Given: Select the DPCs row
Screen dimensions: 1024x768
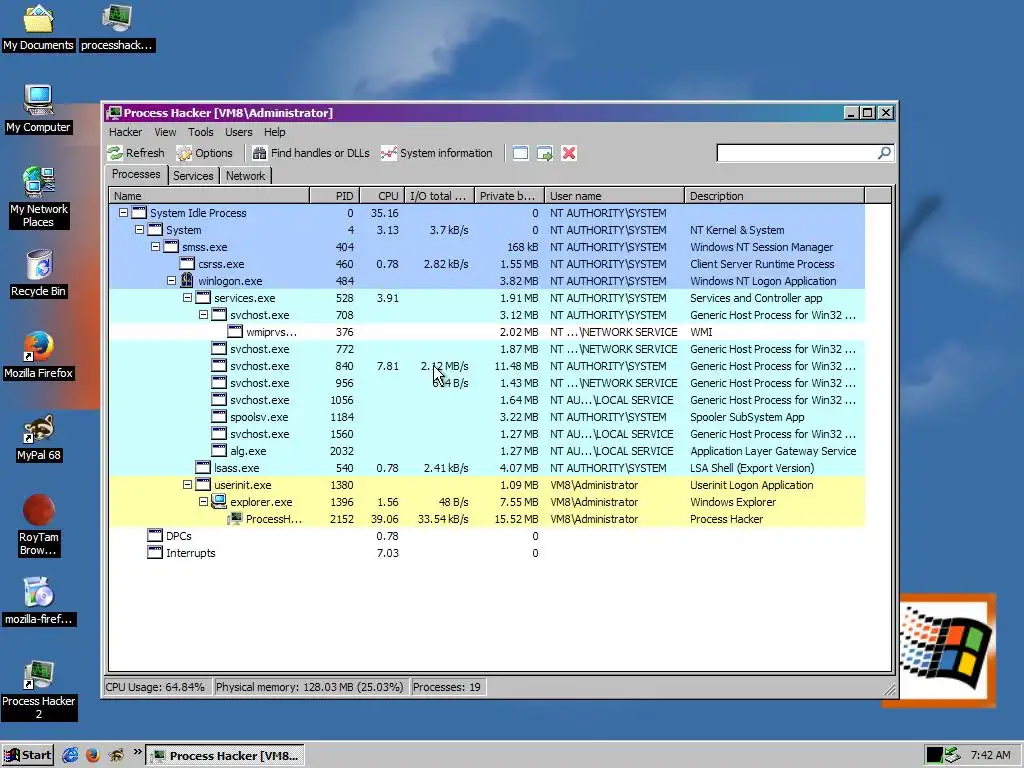Looking at the screenshot, I should tap(487, 536).
